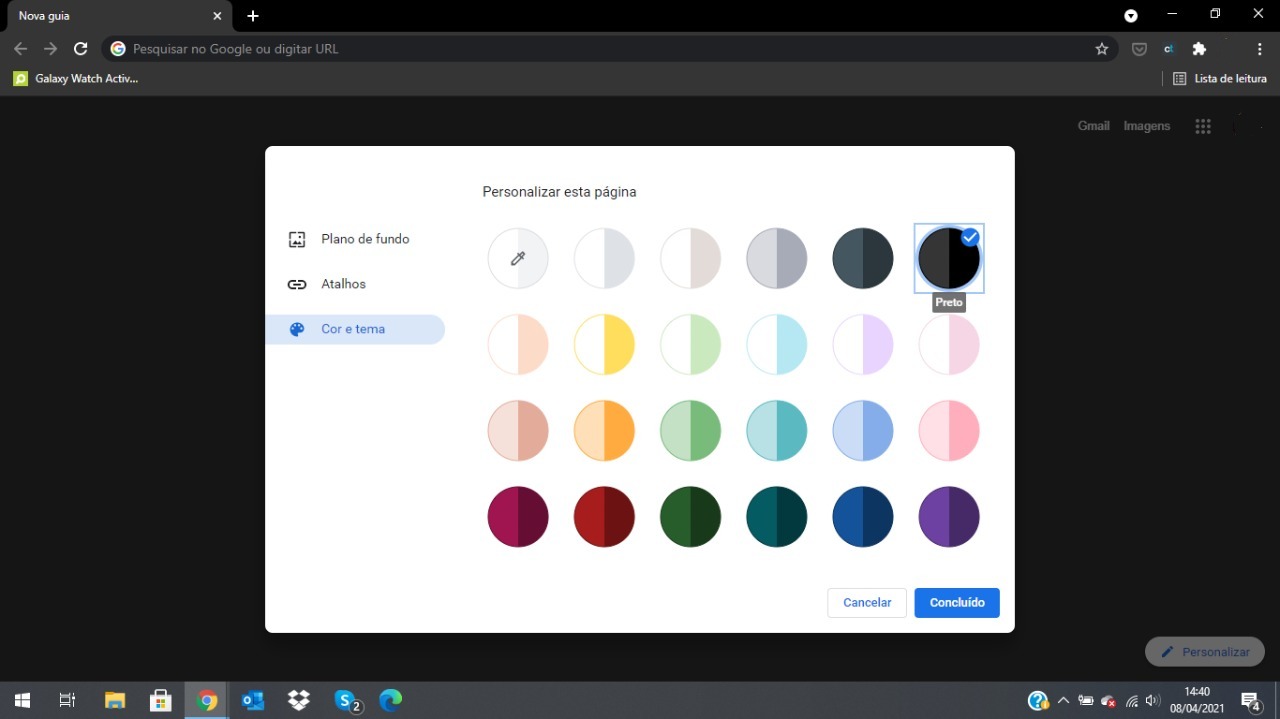Choose the dark magenta theme swatch
This screenshot has width=1280, height=719.
pos(518,516)
